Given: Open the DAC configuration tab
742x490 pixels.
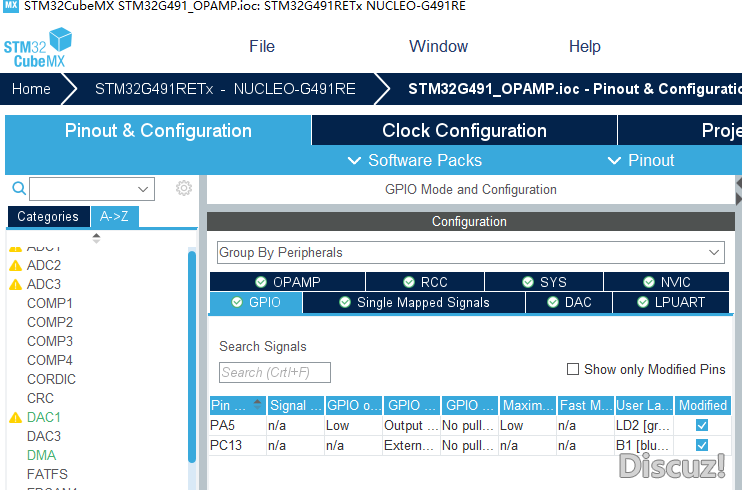Looking at the screenshot, I should click(569, 303).
